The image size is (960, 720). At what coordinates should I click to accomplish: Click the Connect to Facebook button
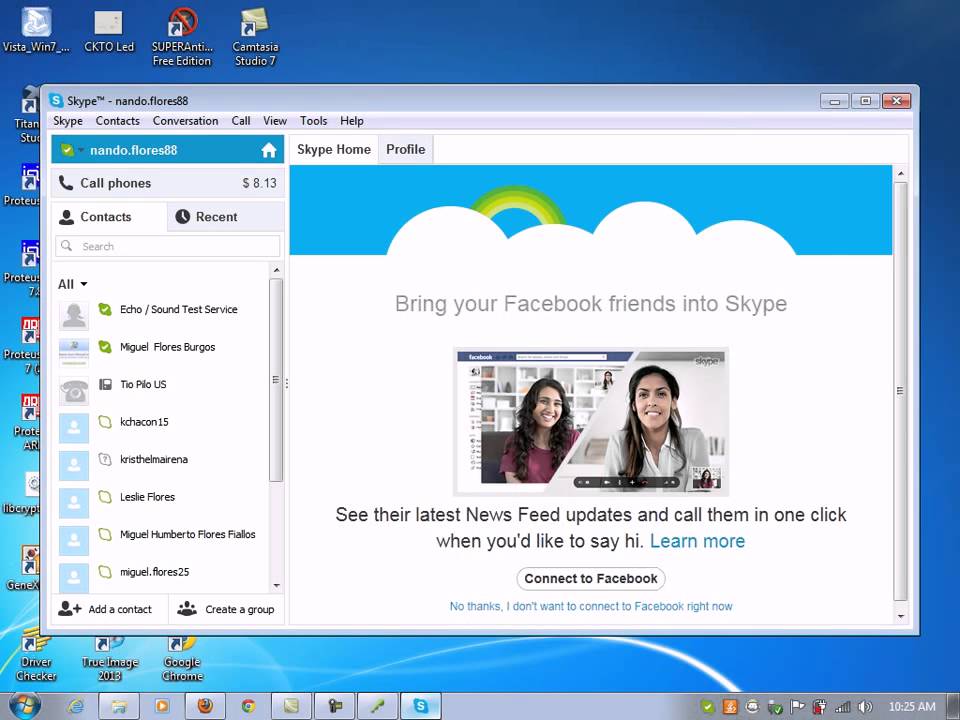coord(591,579)
